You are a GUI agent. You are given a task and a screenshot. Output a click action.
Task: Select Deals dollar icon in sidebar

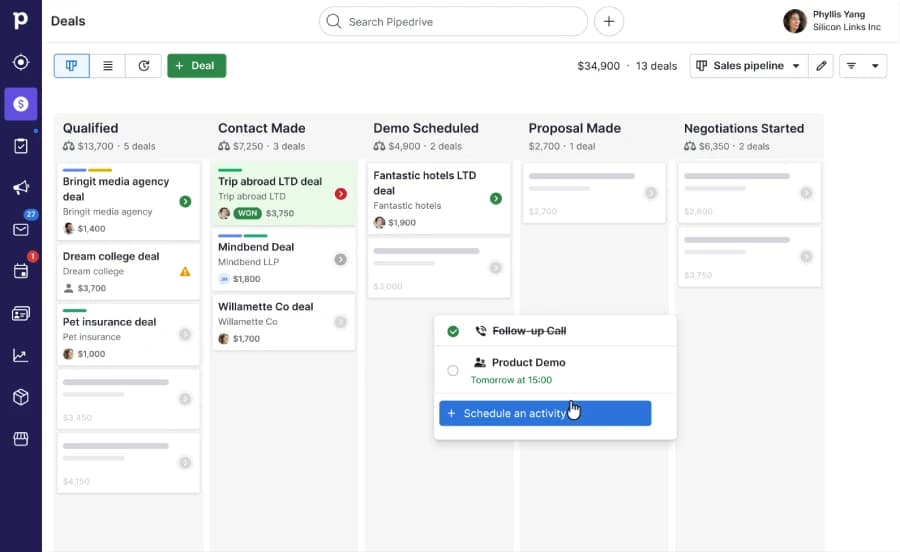click(x=21, y=104)
